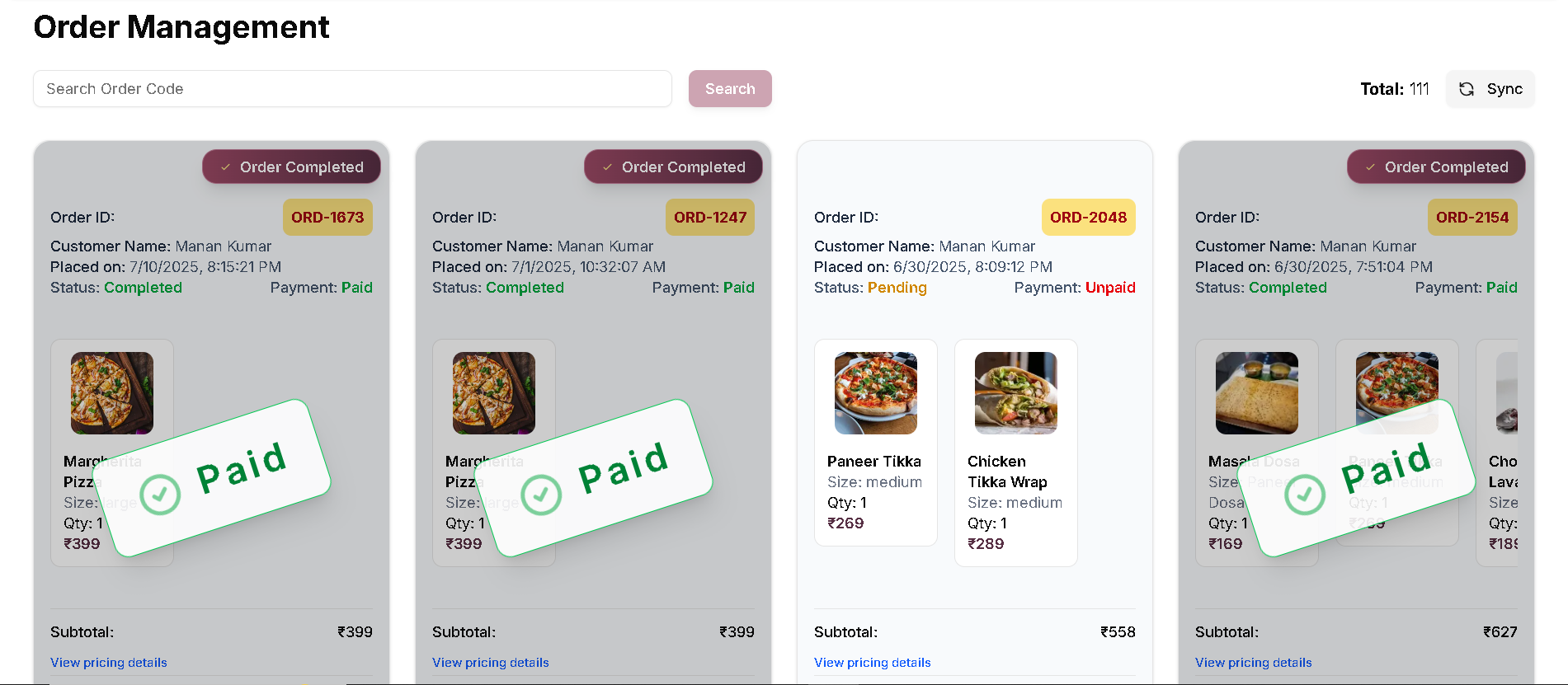Click the Sync button
The height and width of the screenshot is (685, 1568).
click(x=1490, y=89)
